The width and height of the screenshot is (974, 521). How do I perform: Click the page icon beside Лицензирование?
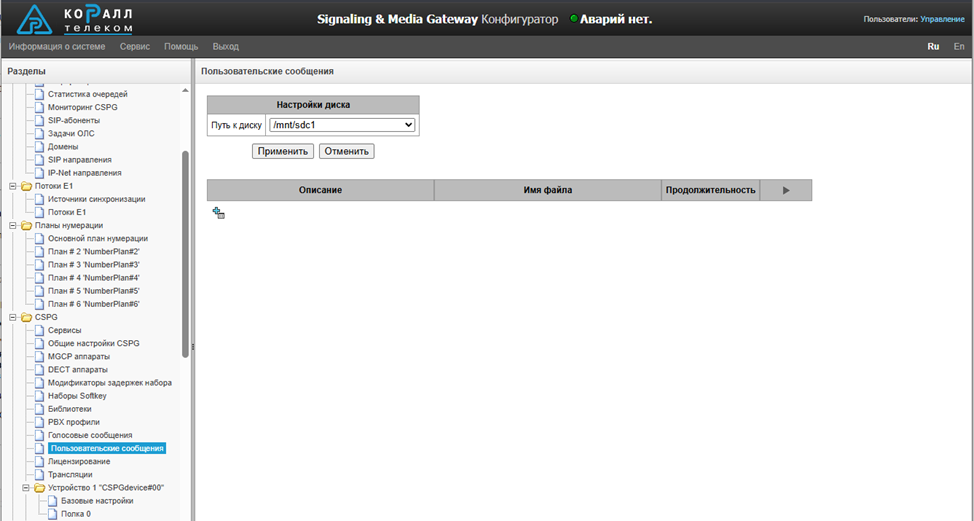click(x=40, y=461)
